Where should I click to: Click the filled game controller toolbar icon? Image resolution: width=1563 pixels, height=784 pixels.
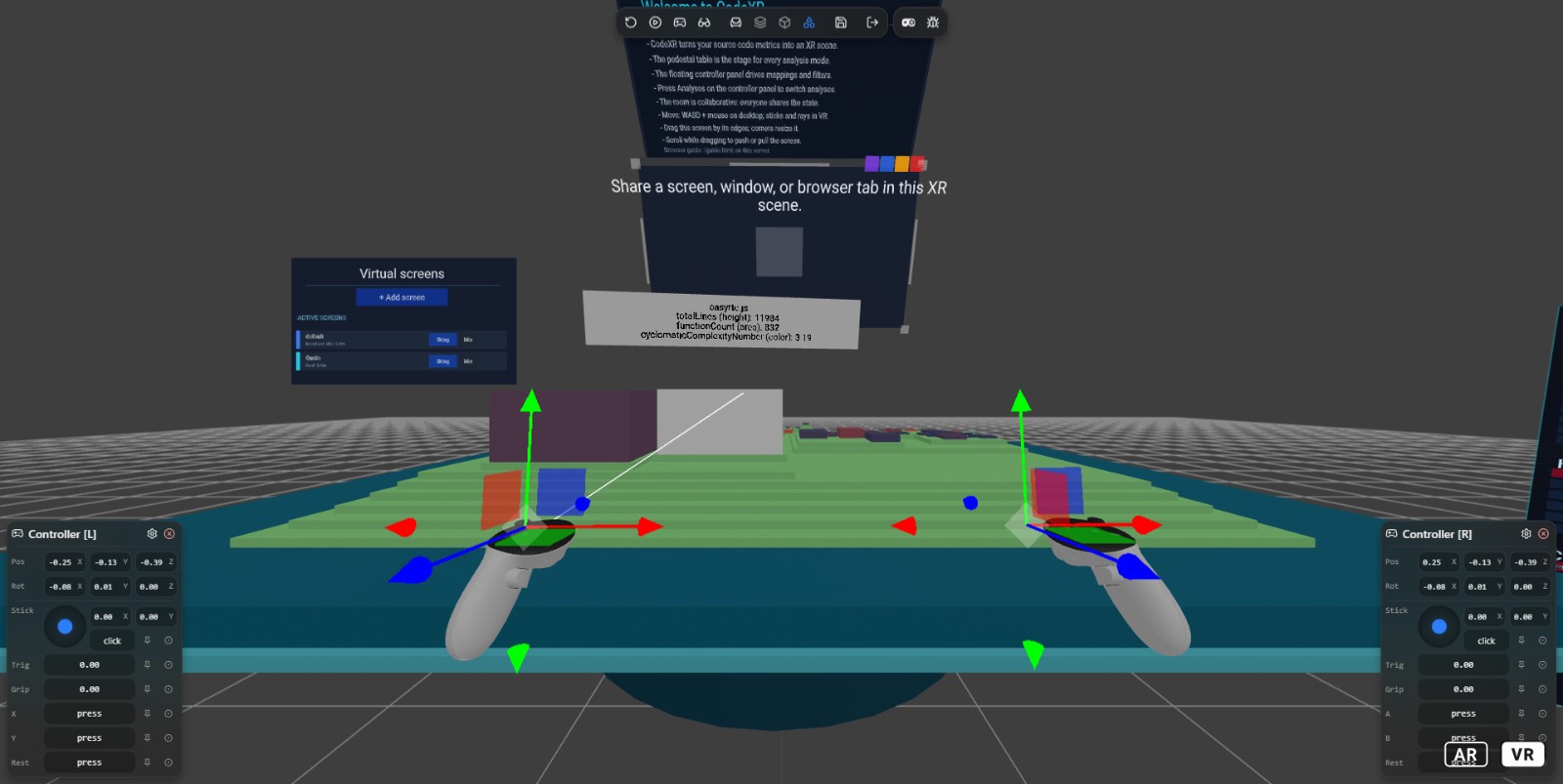(x=908, y=22)
